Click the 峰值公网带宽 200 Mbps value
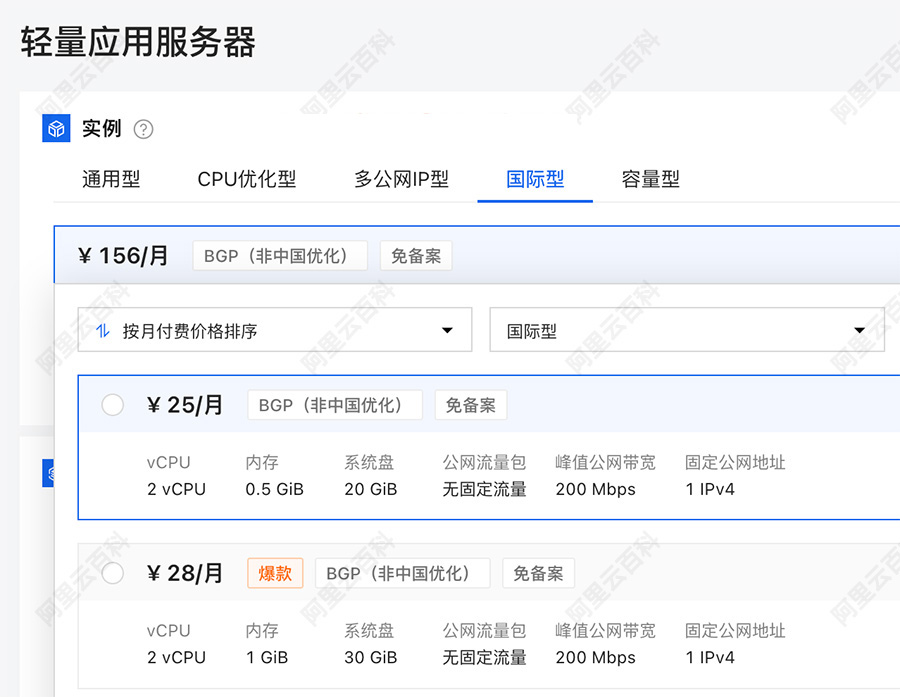The width and height of the screenshot is (900, 697). [x=595, y=489]
